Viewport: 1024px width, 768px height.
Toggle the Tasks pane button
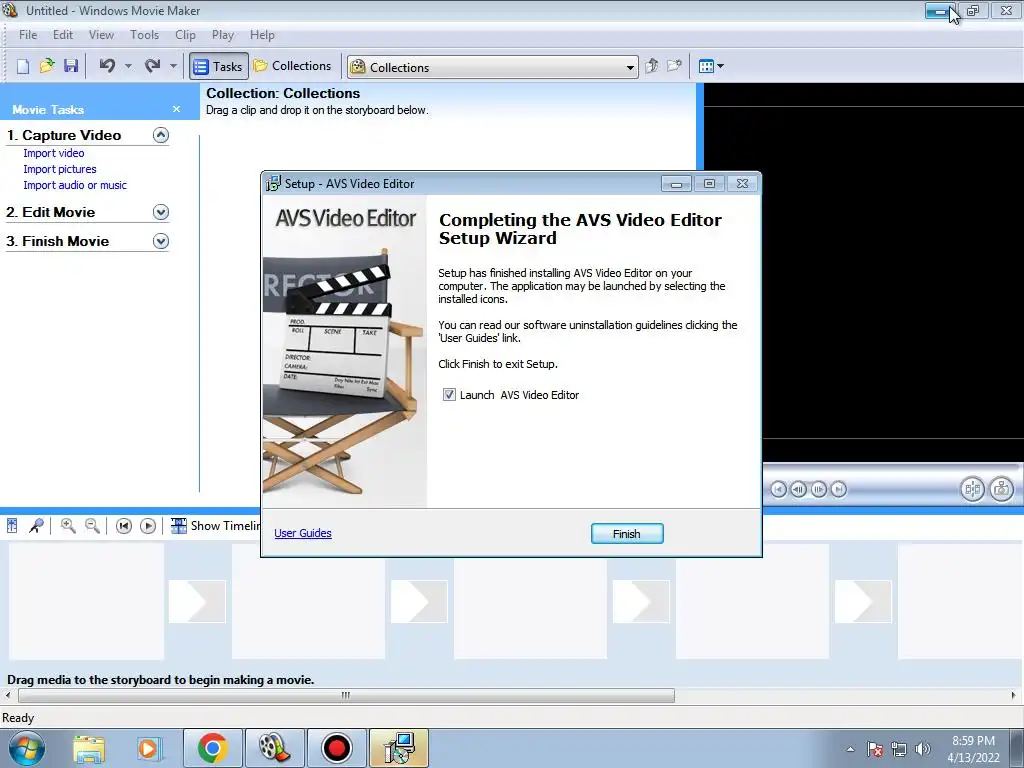(x=219, y=67)
